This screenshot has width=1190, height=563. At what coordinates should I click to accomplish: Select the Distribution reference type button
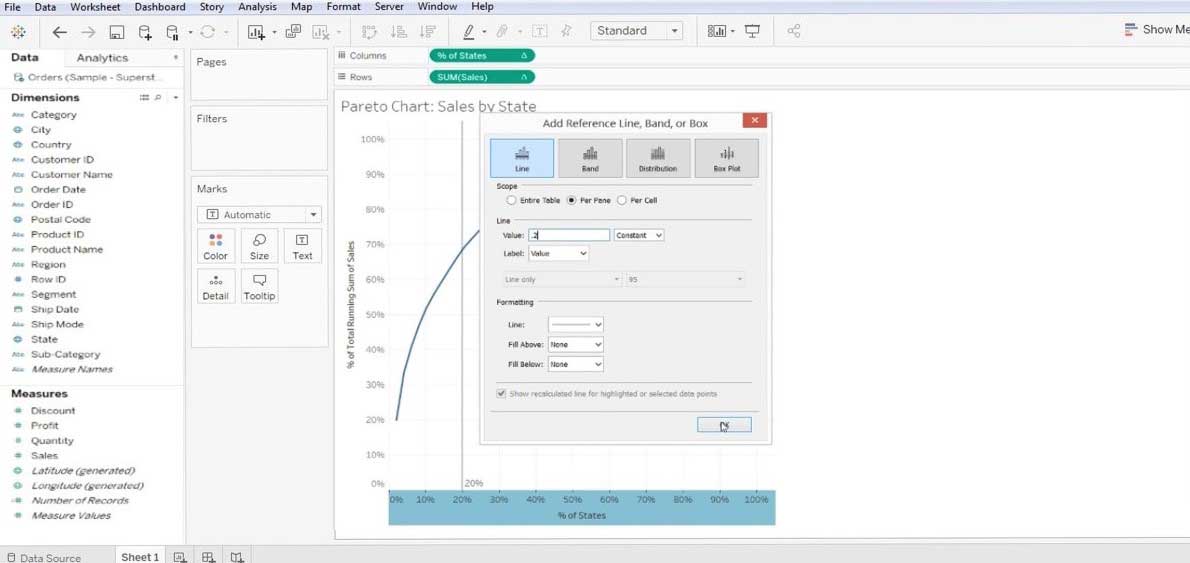click(x=658, y=158)
